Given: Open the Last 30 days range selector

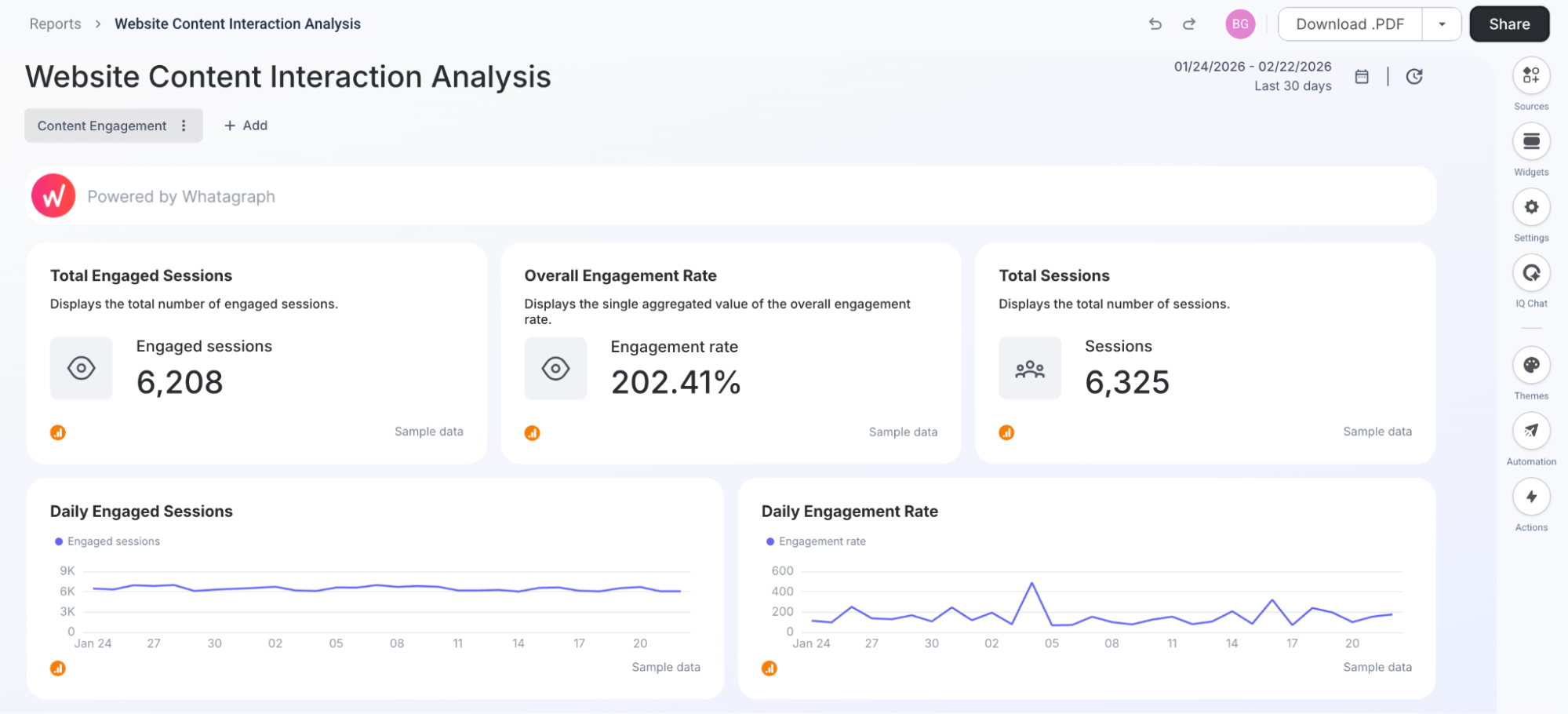Looking at the screenshot, I should (1292, 86).
